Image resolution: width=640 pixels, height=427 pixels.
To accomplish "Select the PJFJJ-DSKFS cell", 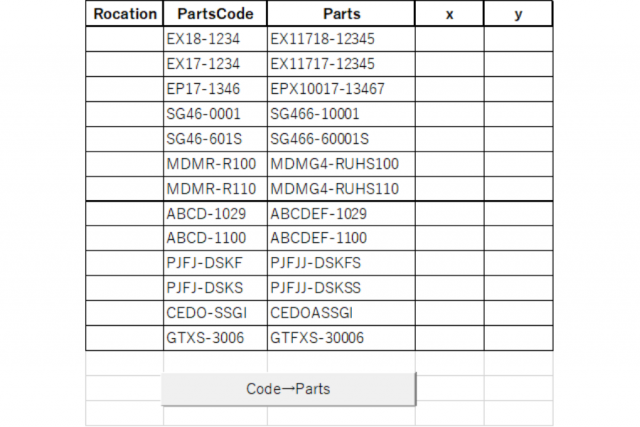I will click(341, 264).
